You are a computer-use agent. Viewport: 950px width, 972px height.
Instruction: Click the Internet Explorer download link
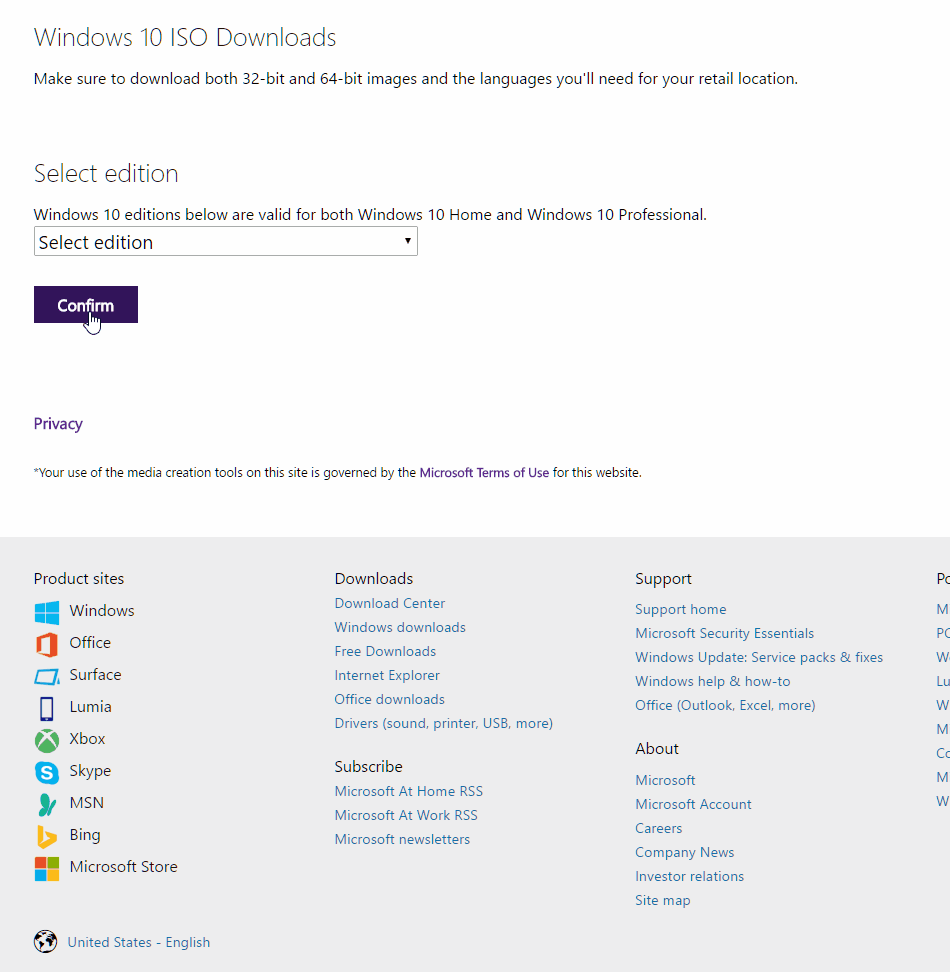387,675
